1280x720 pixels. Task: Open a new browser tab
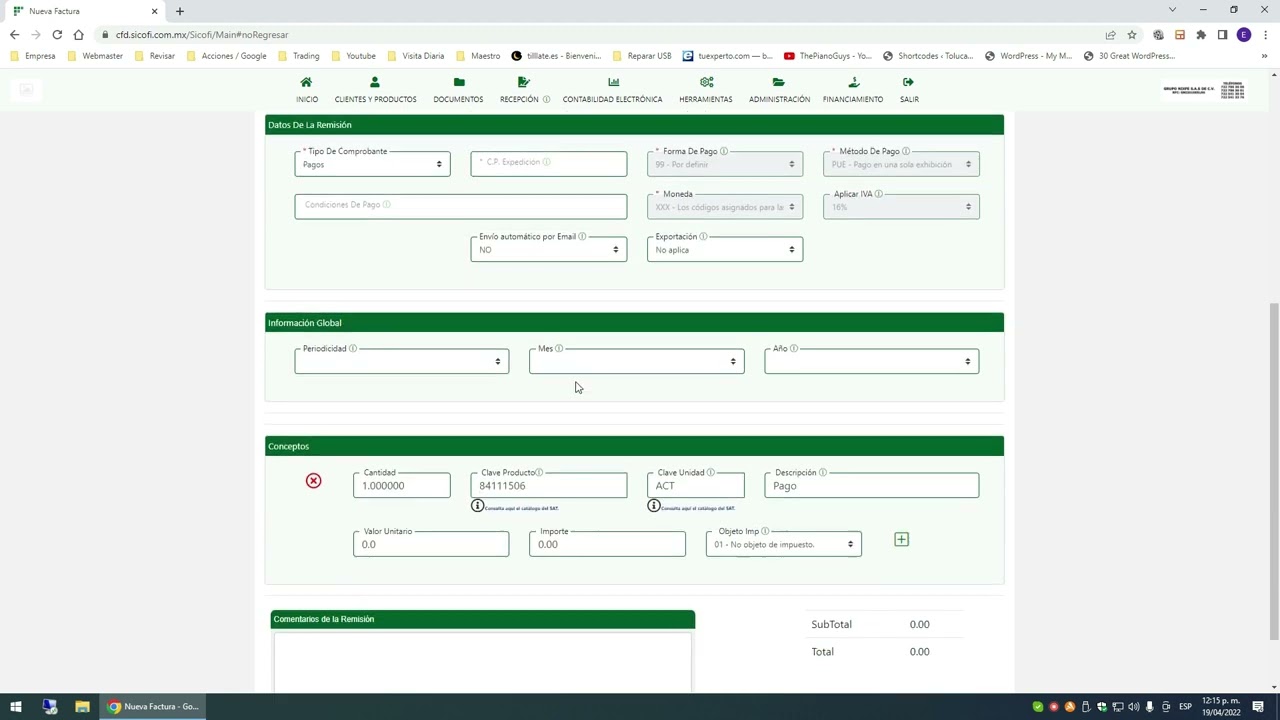click(x=180, y=11)
